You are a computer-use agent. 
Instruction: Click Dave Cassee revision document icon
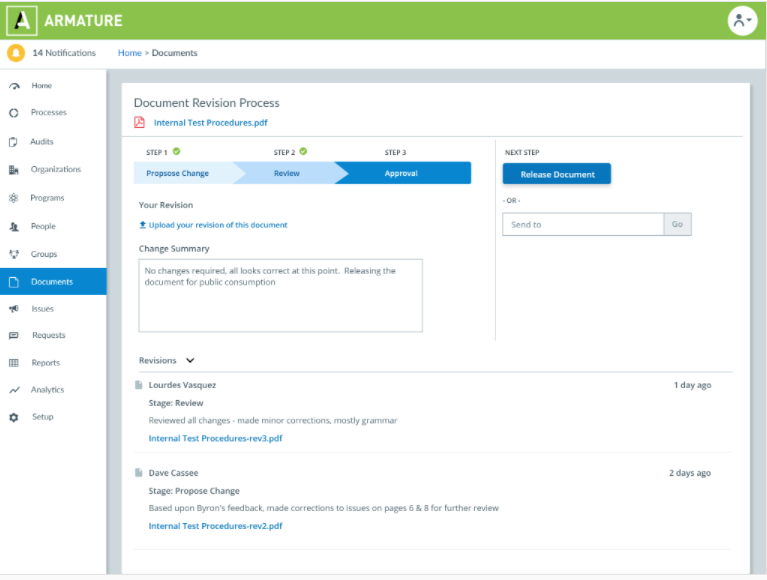pos(138,472)
